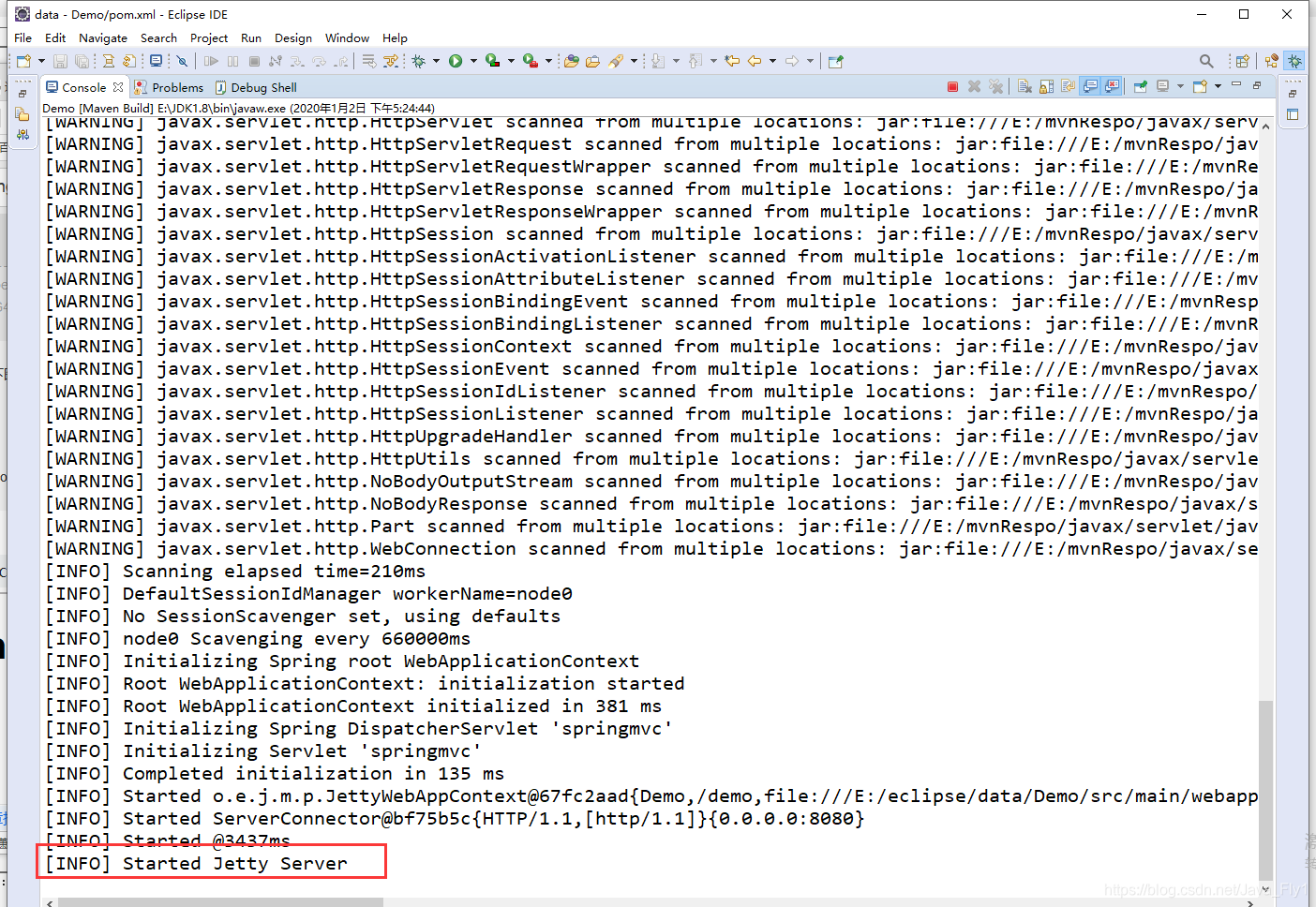Open the File menu
This screenshot has width=1316, height=907.
pos(23,38)
